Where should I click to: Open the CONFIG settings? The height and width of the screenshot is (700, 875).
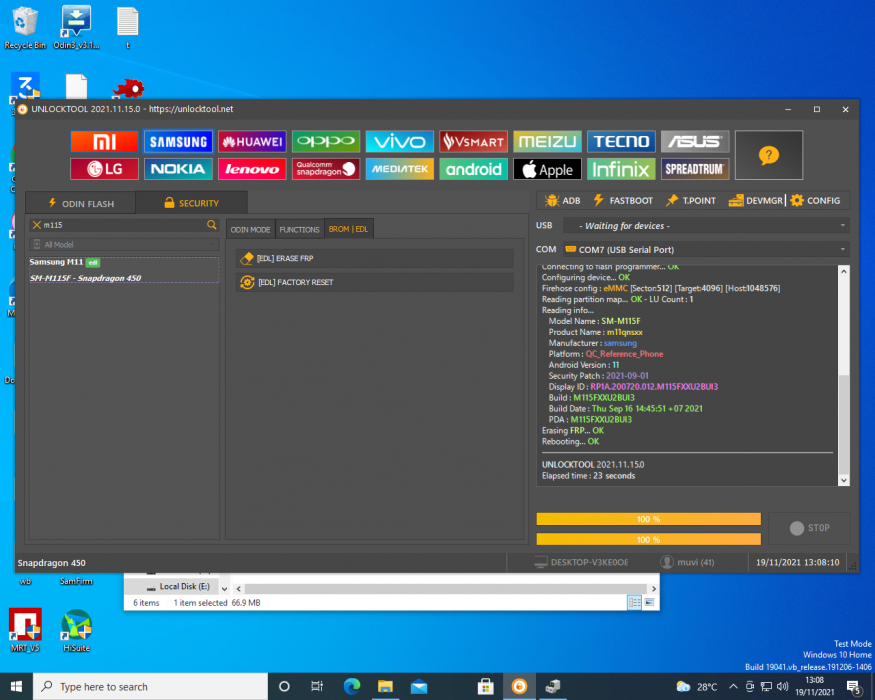point(815,200)
